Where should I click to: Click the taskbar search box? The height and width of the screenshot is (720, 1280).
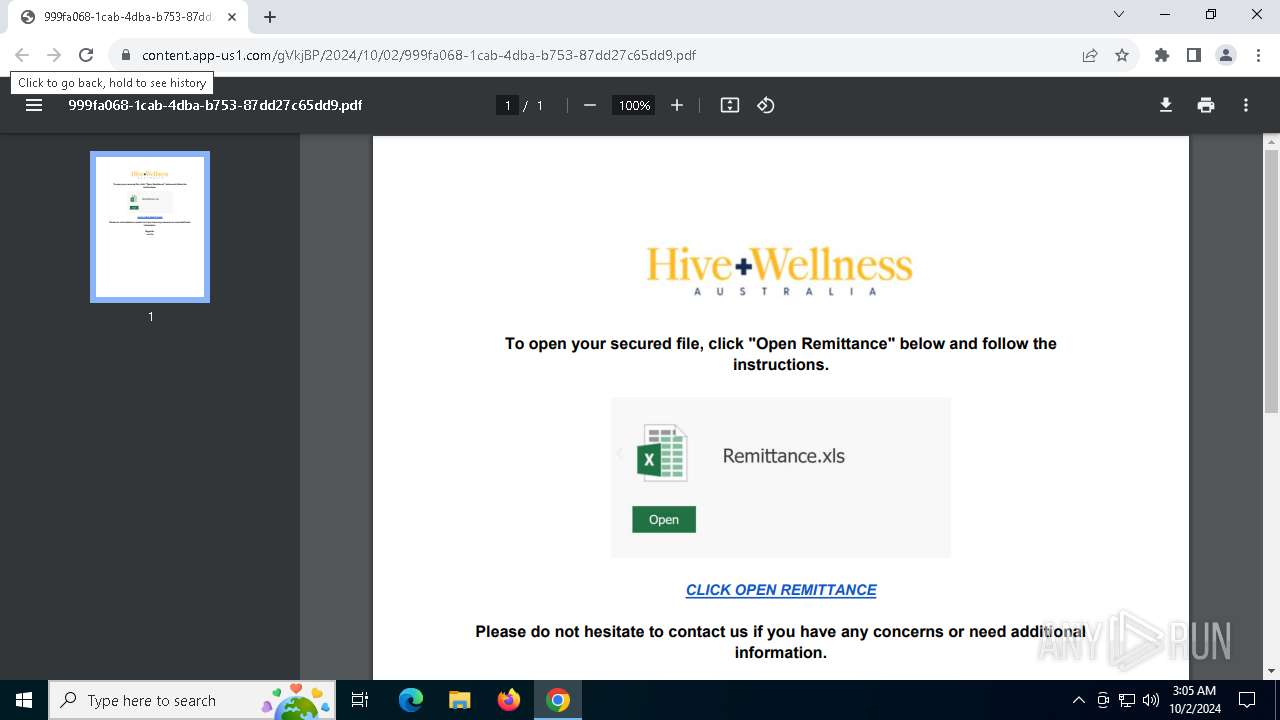click(194, 700)
